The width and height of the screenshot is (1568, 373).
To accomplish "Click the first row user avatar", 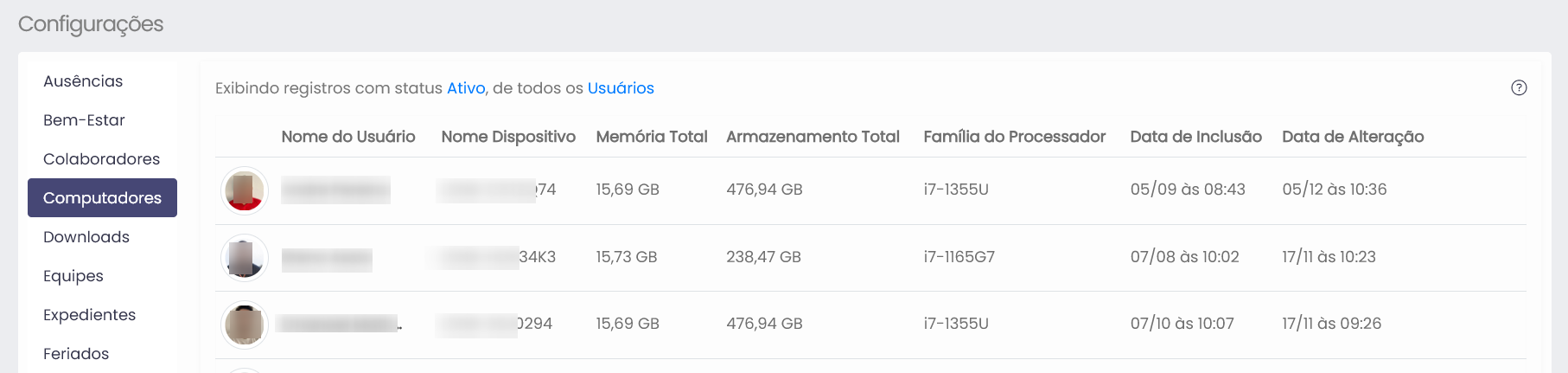I will click(x=245, y=190).
